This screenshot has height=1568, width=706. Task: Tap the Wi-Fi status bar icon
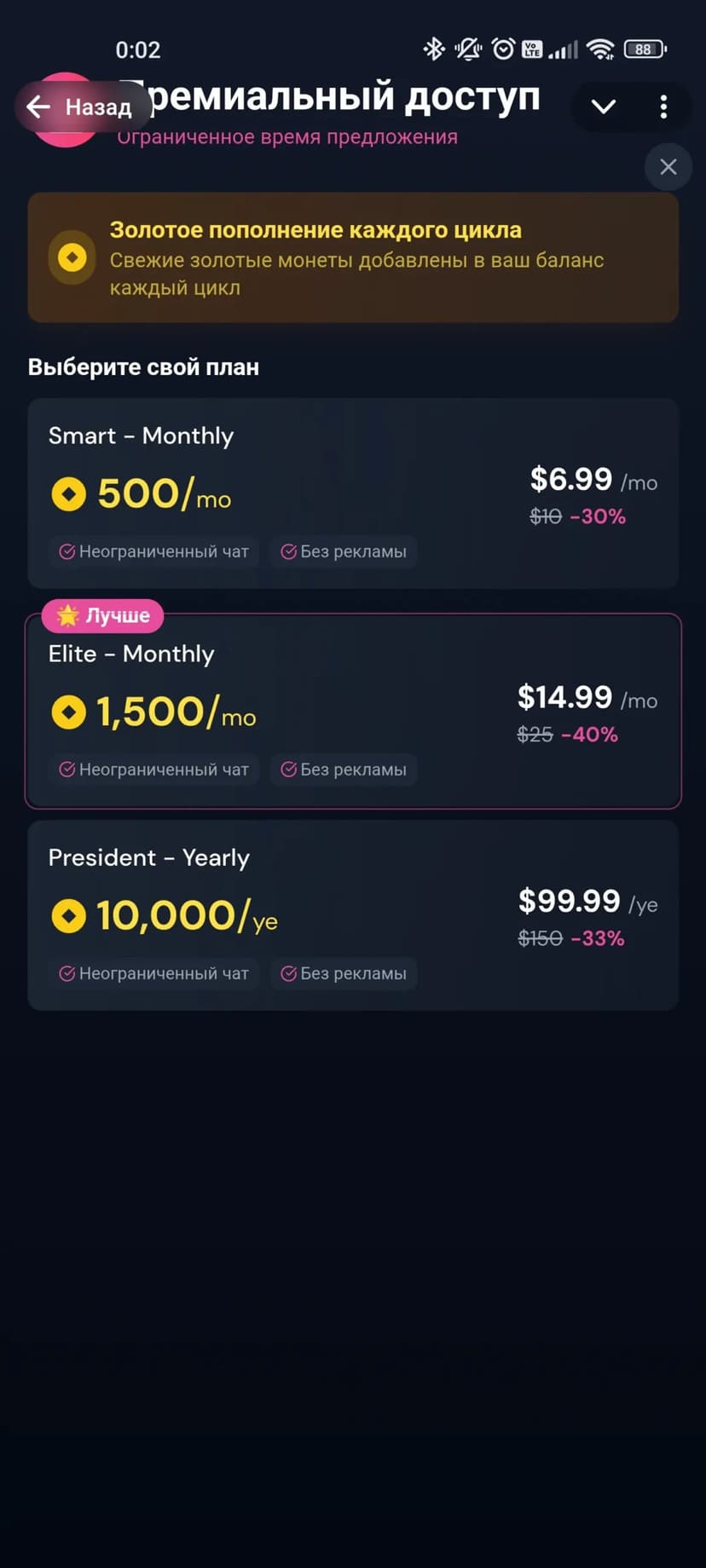(x=601, y=49)
